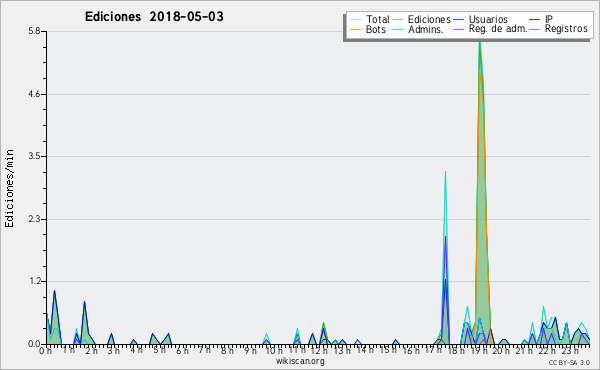Click the chart title Ediciones 2018-05-03
The width and height of the screenshot is (600, 370).
coord(154,17)
